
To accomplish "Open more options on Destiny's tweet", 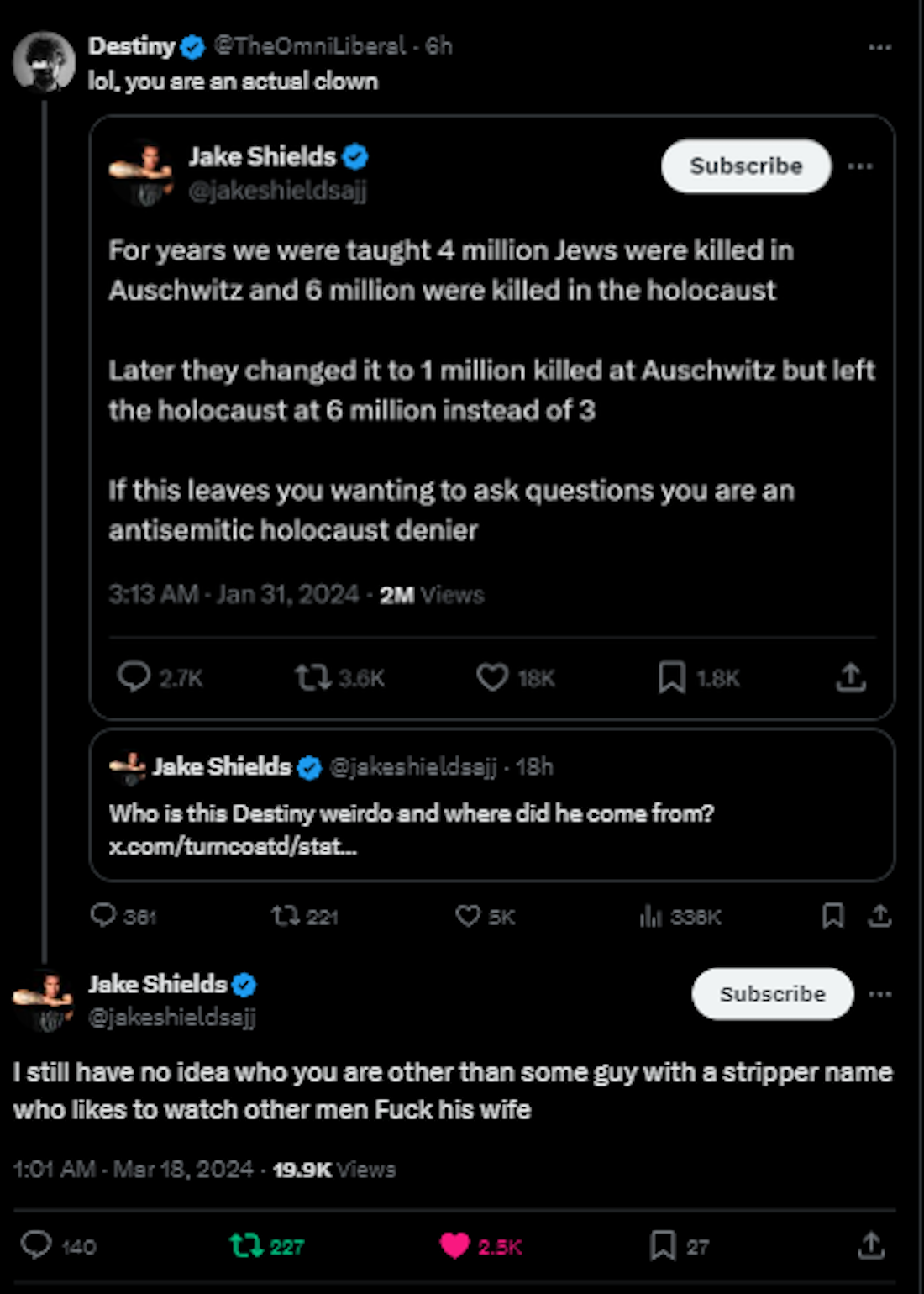I will pos(879,47).
